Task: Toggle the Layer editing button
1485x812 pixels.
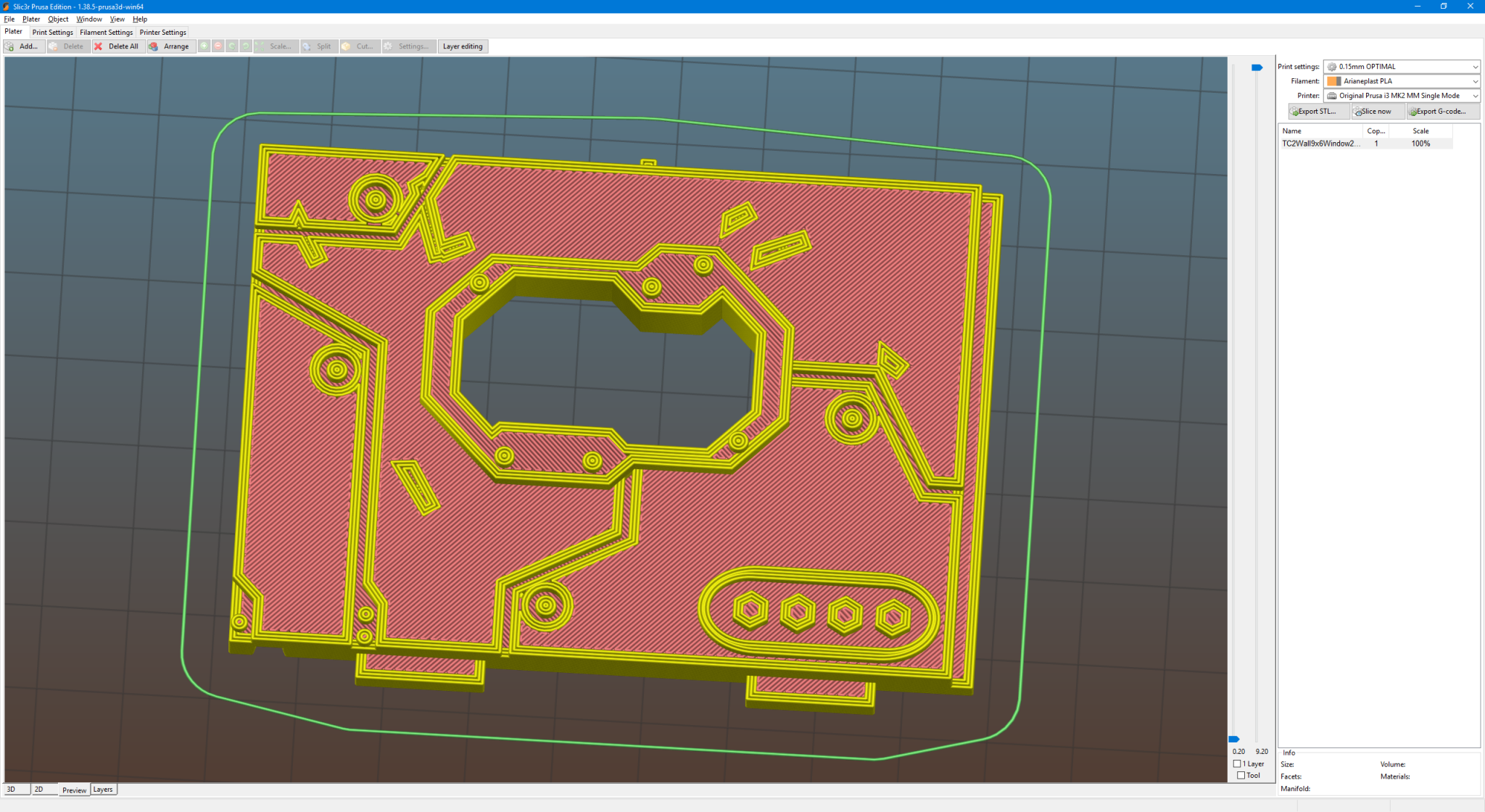Action: pyautogui.click(x=463, y=46)
